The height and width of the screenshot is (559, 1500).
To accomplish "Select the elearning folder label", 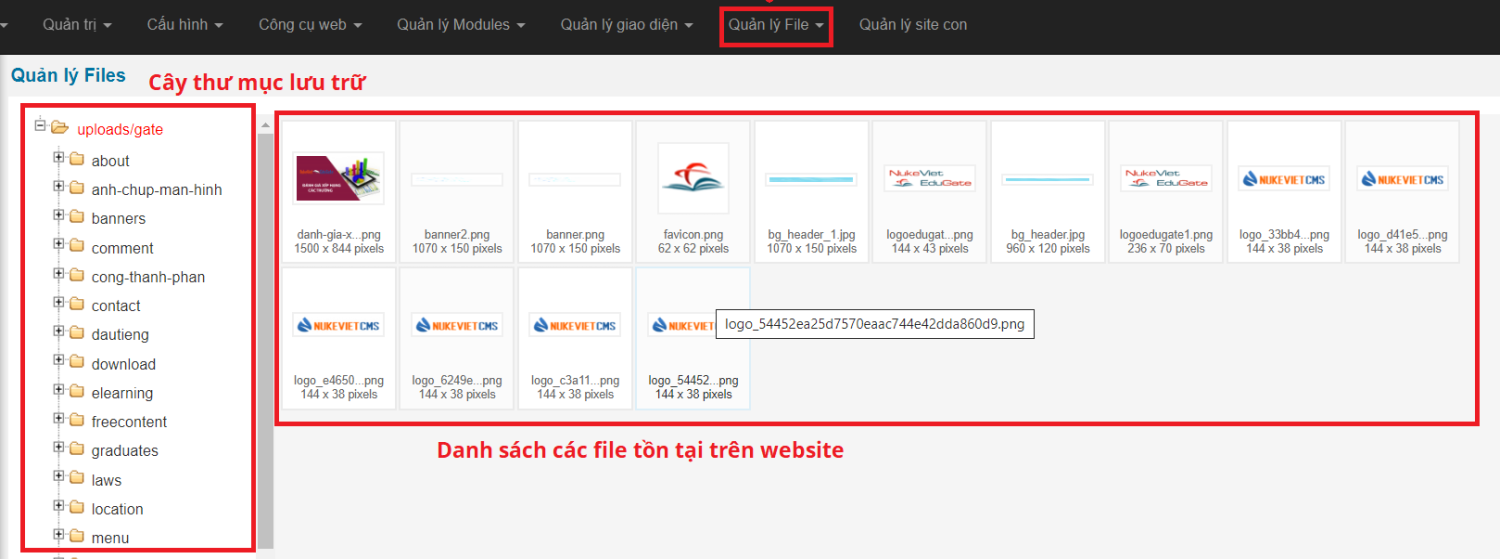I will [x=122, y=393].
